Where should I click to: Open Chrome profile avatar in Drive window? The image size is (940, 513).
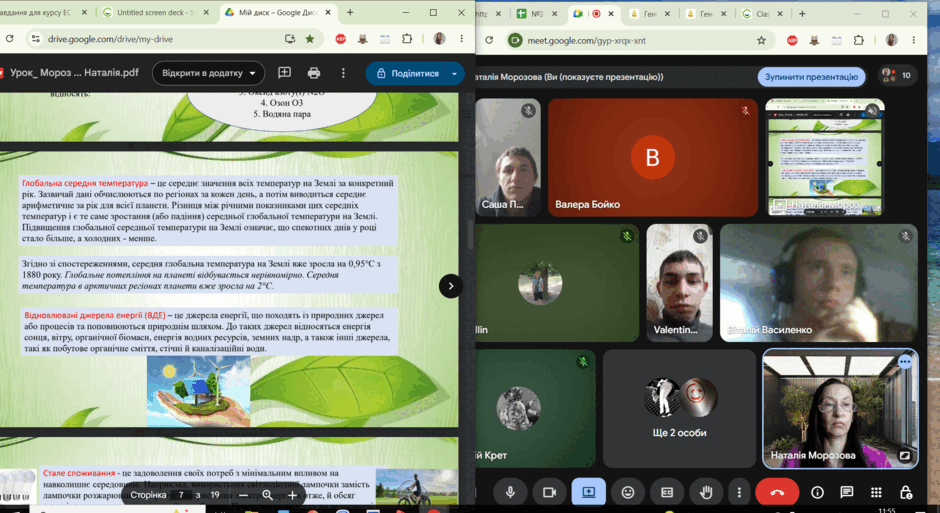[439, 39]
